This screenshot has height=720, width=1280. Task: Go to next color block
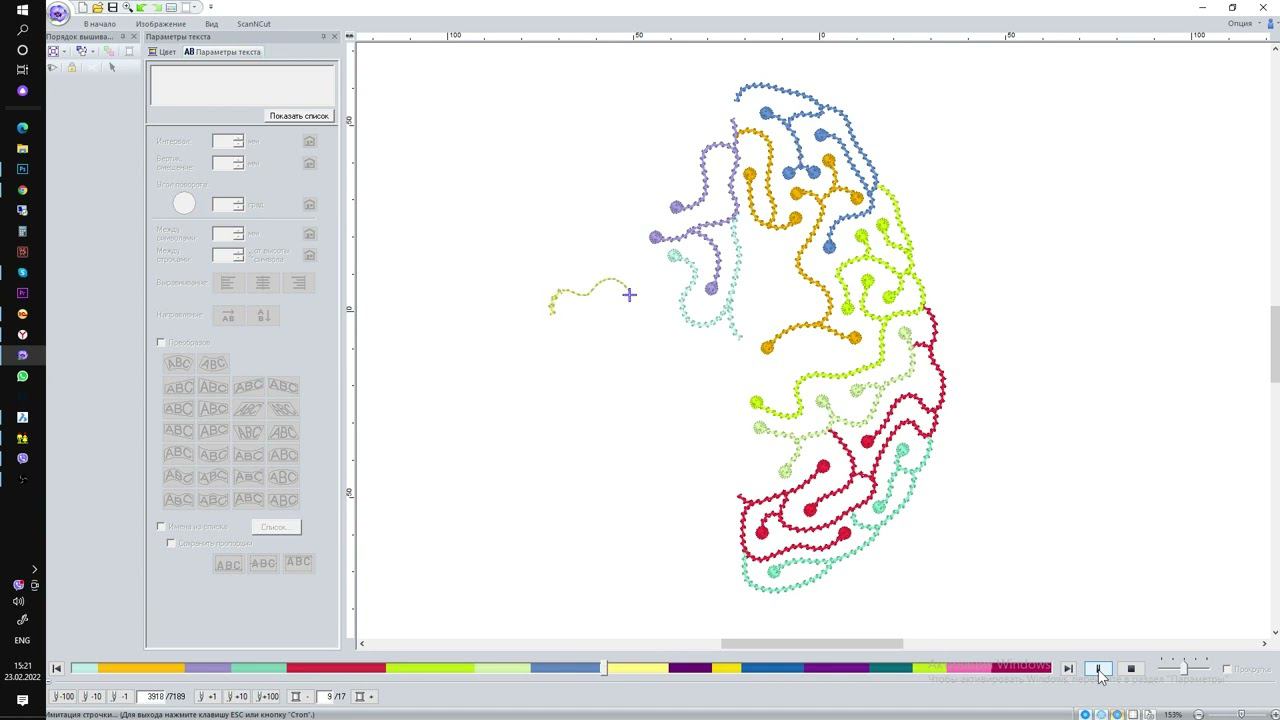(x=365, y=696)
